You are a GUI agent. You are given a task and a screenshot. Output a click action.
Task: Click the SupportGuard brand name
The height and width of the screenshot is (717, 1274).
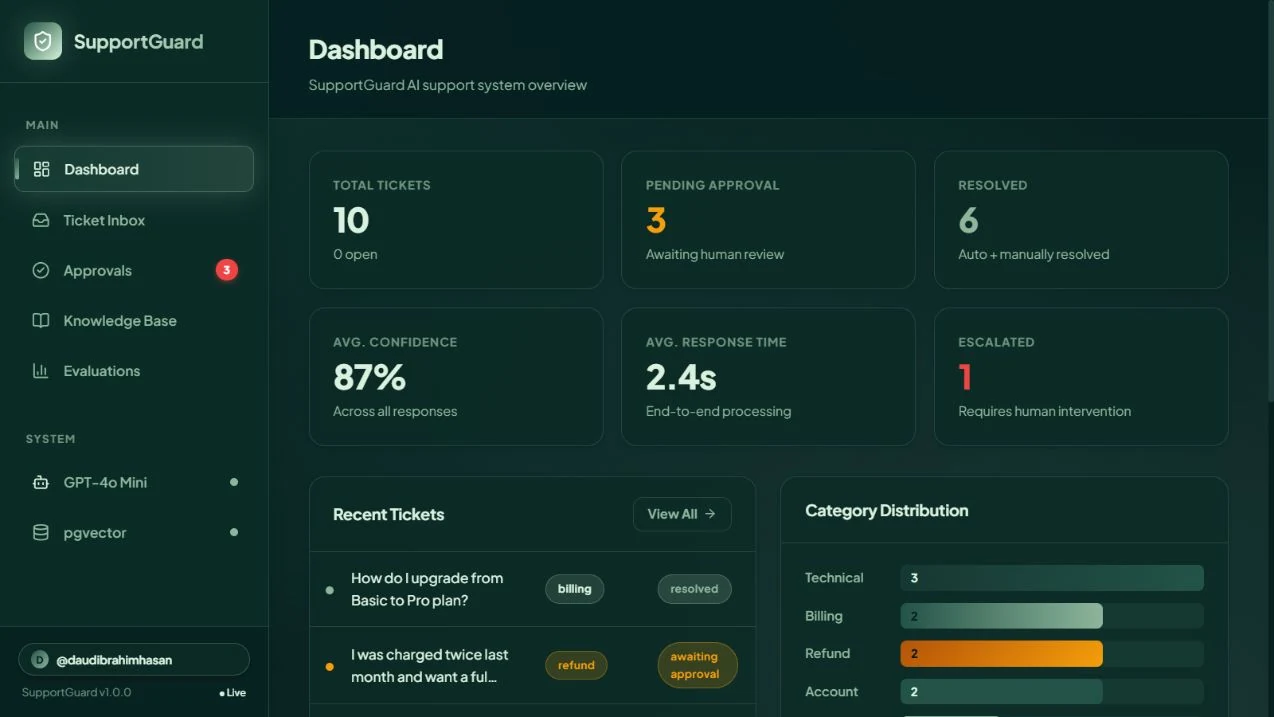tap(138, 41)
